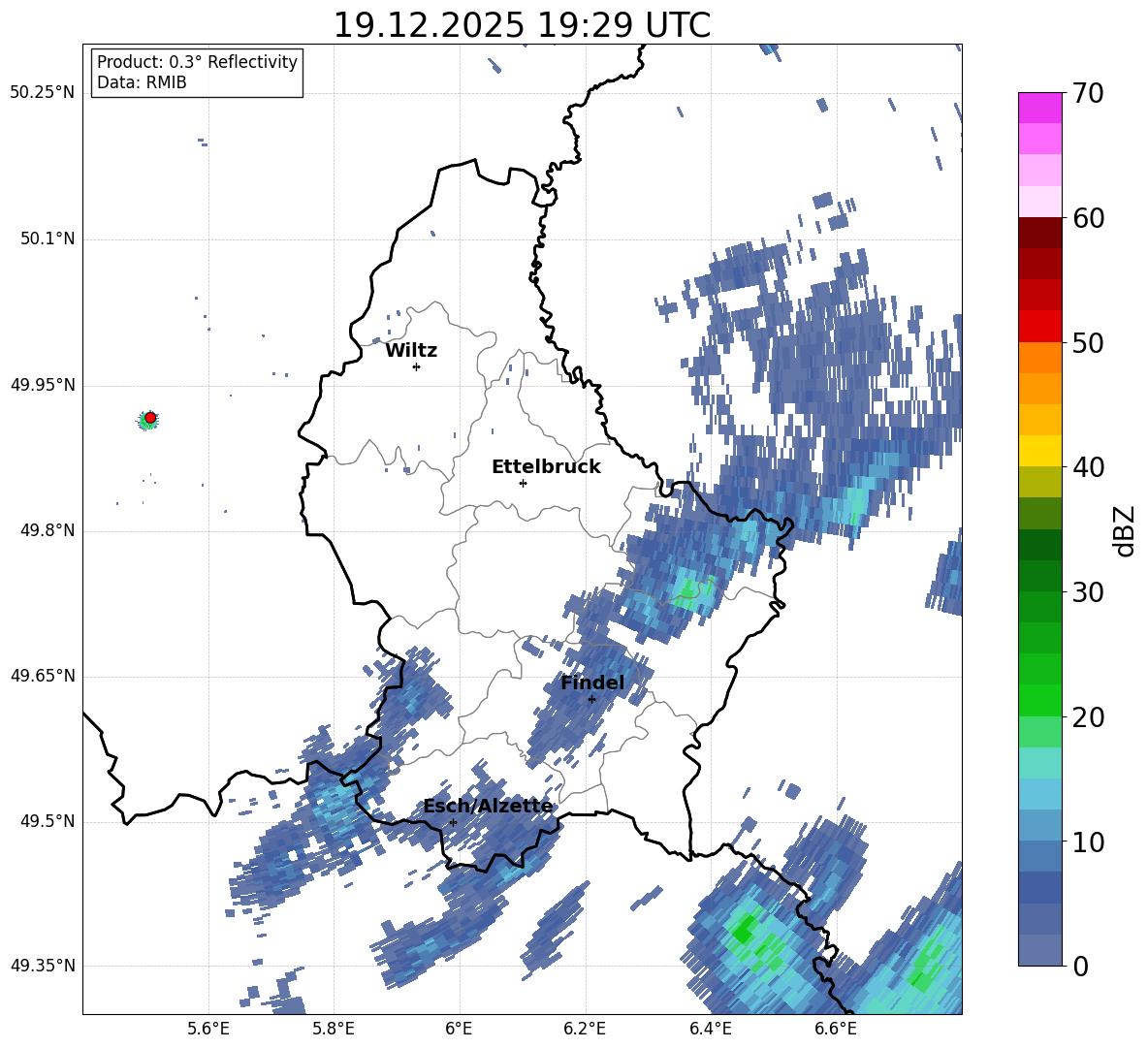Click the Data: RMIB text
Image resolution: width=1148 pixels, height=1048 pixels.
pos(142,82)
